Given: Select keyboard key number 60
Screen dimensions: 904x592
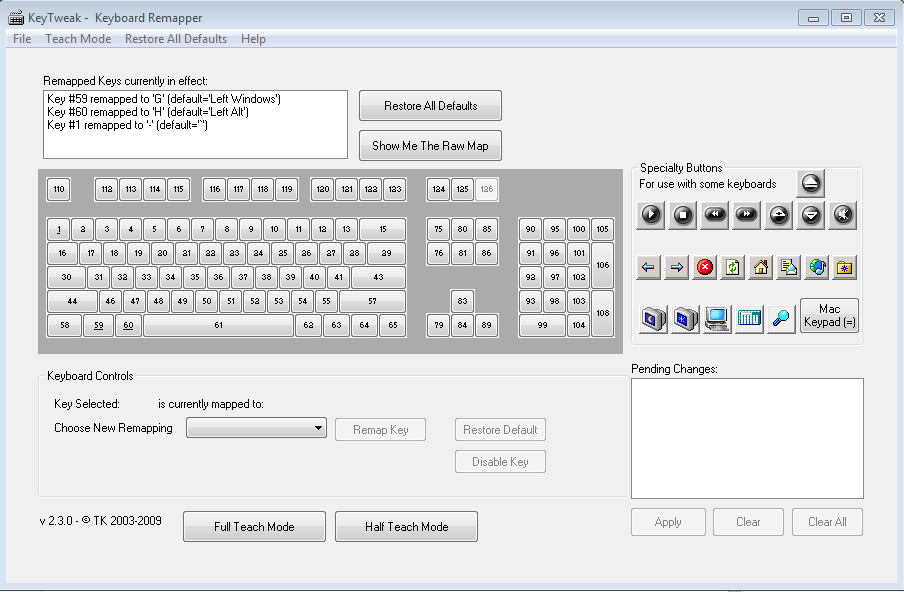Looking at the screenshot, I should pyautogui.click(x=128, y=325).
